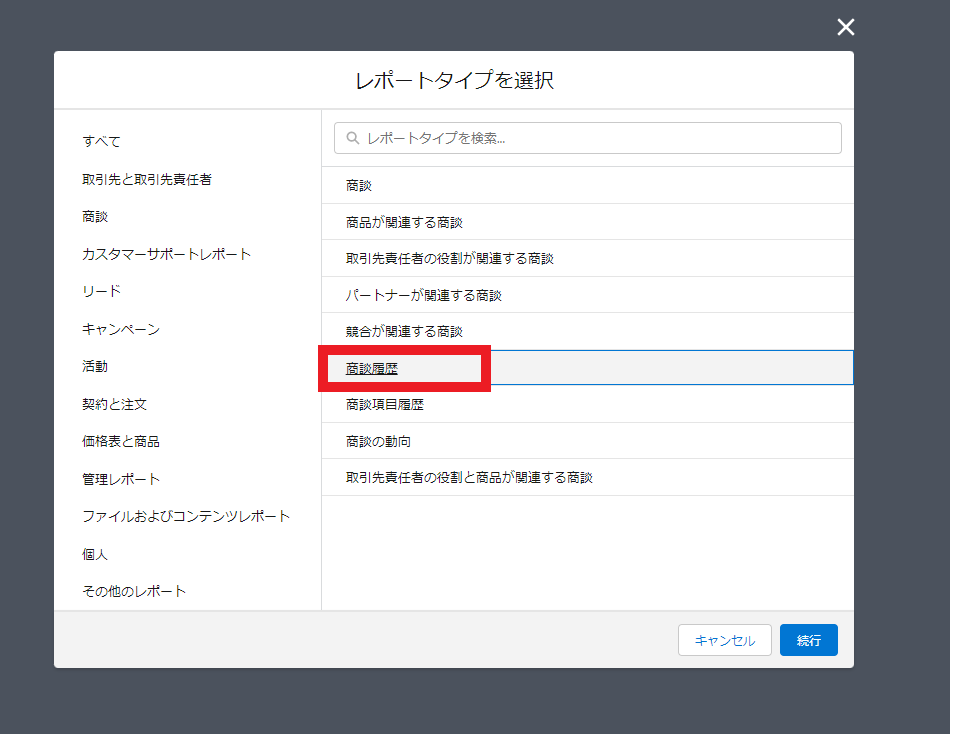
Task: Select the リード category
Action: click(x=101, y=291)
